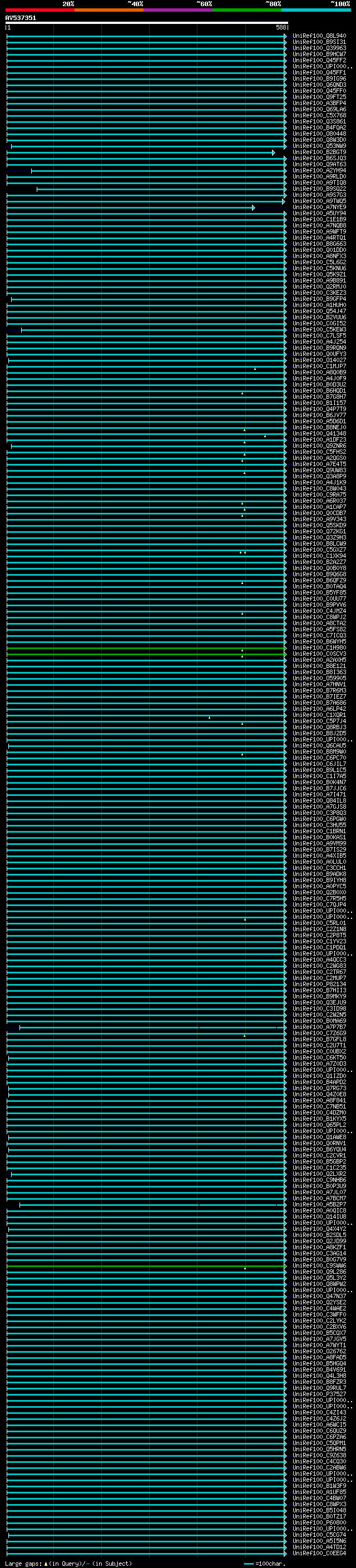Click the white query sequence ruler bar
The height and width of the screenshot is (1568, 356).
tap(147, 22)
